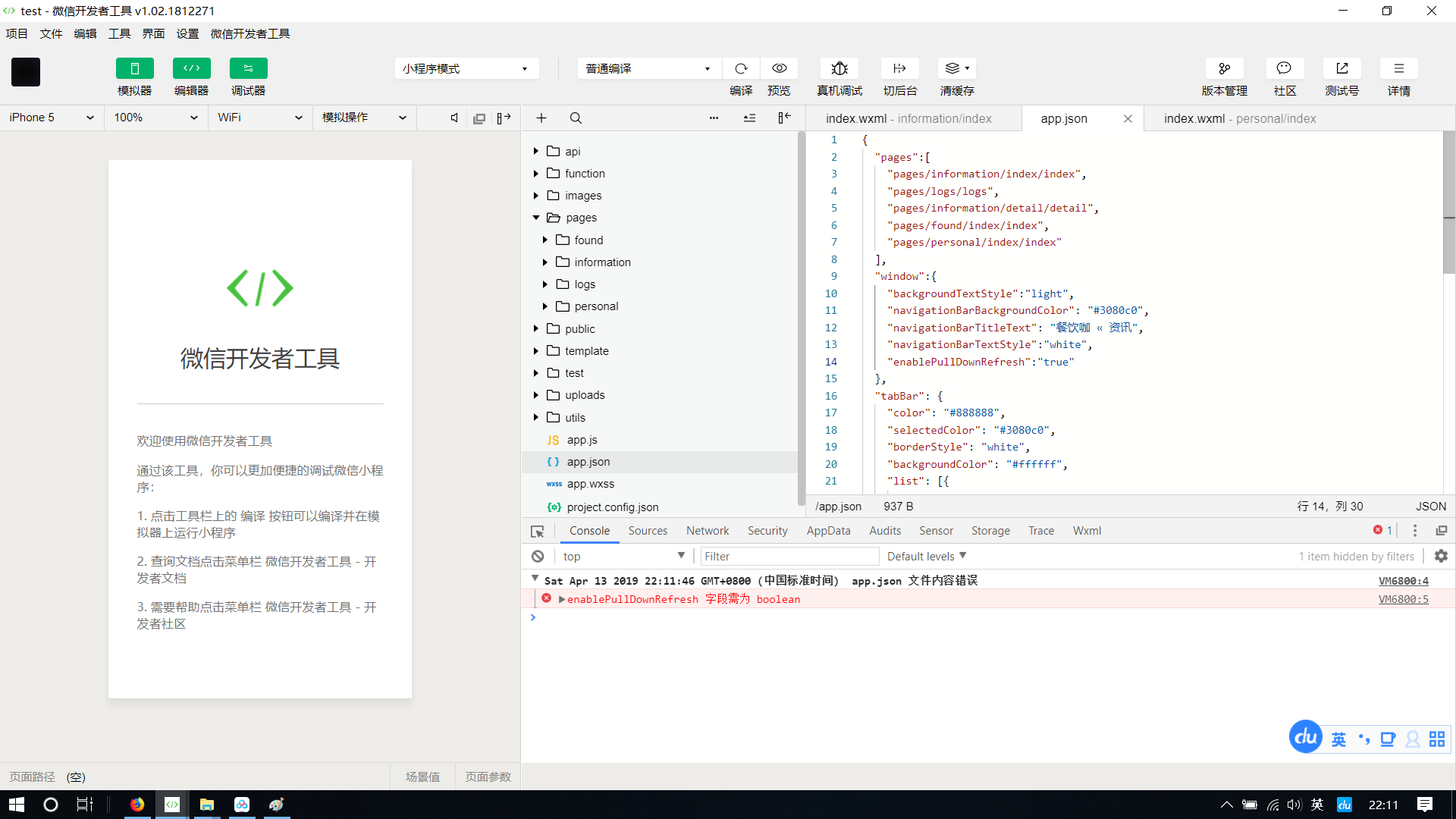
Task: Toggle the simulator (模拟器) panel
Action: [134, 68]
